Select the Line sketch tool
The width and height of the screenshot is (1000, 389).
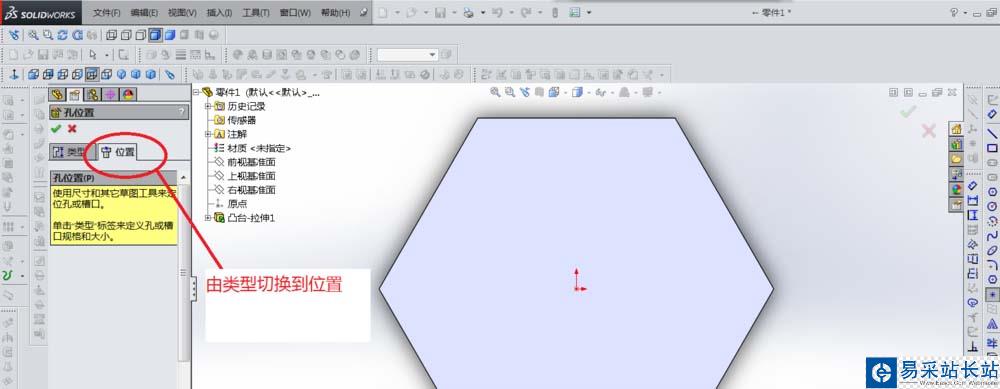(x=992, y=133)
